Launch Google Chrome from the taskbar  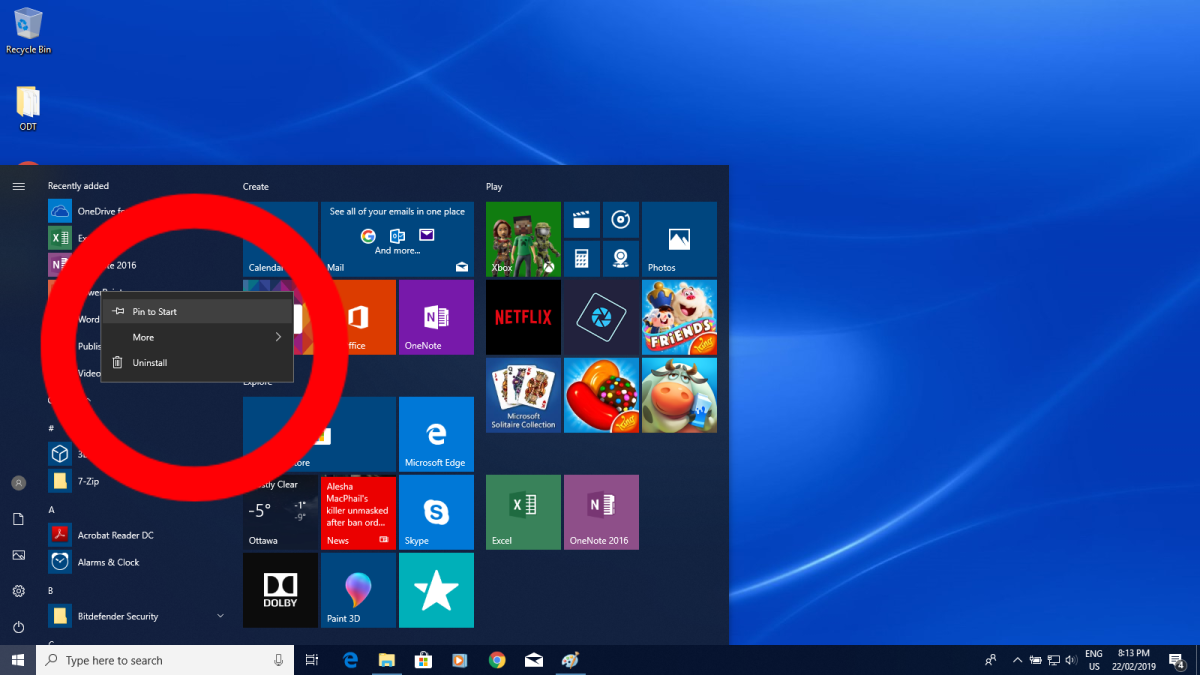point(497,660)
